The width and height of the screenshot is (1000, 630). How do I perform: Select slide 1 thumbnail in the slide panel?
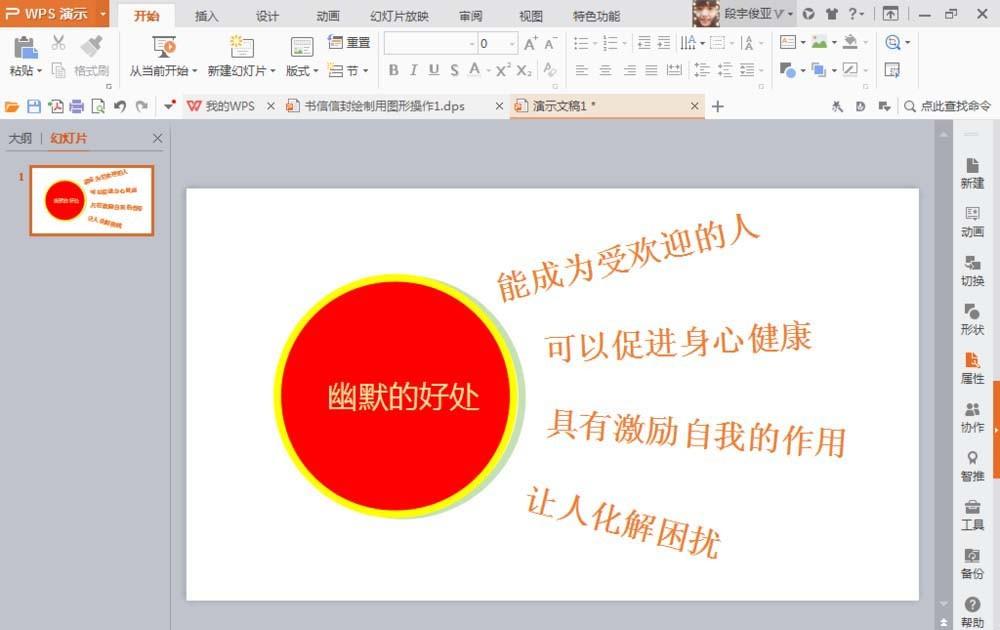coord(91,199)
